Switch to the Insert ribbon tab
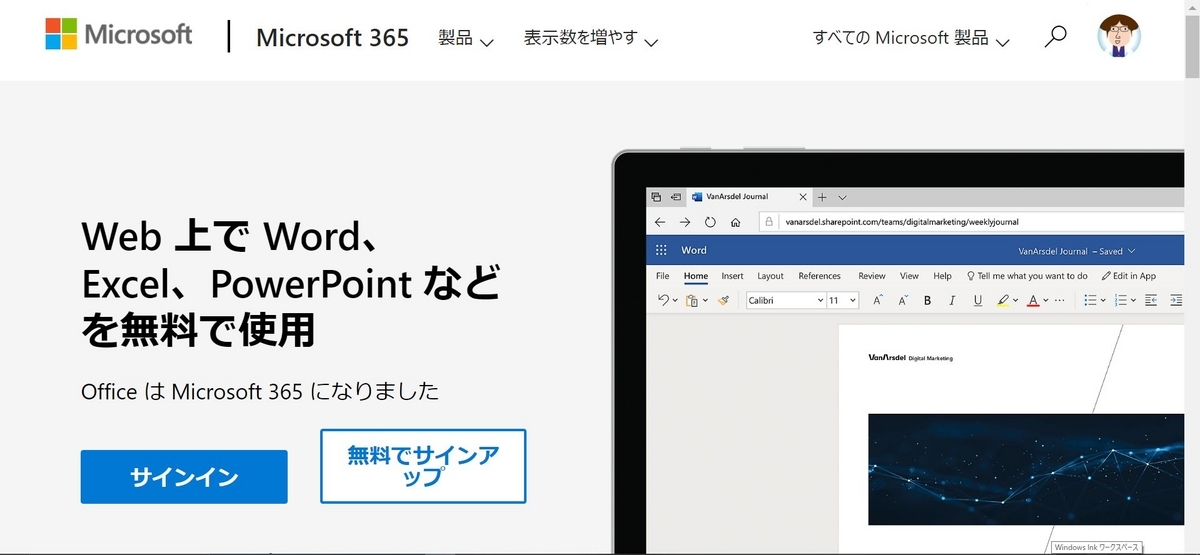This screenshot has height=555, width=1200. (x=733, y=276)
